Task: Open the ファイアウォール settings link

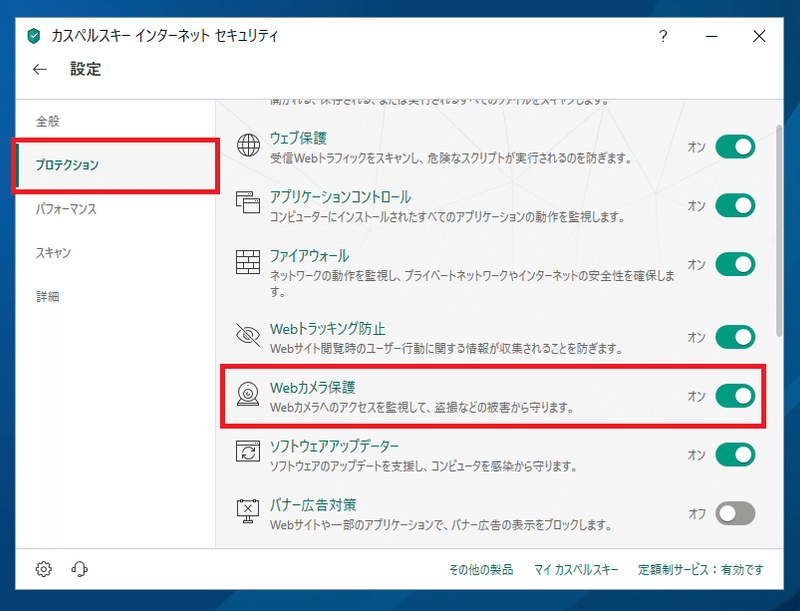Action: (x=309, y=256)
